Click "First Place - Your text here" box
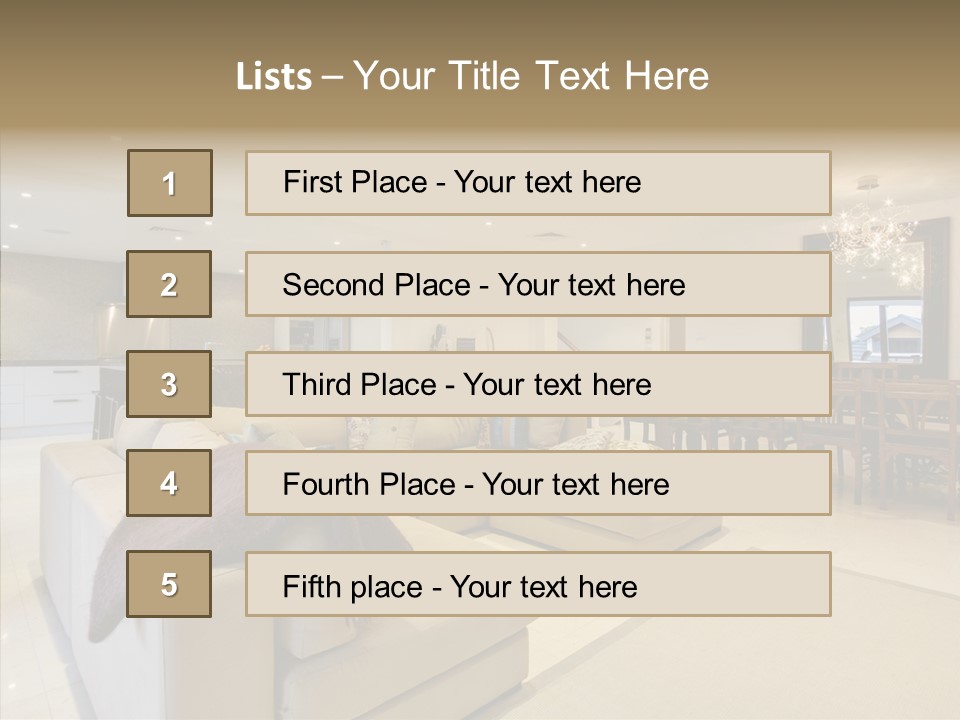Screen dimensions: 960x720 538,183
